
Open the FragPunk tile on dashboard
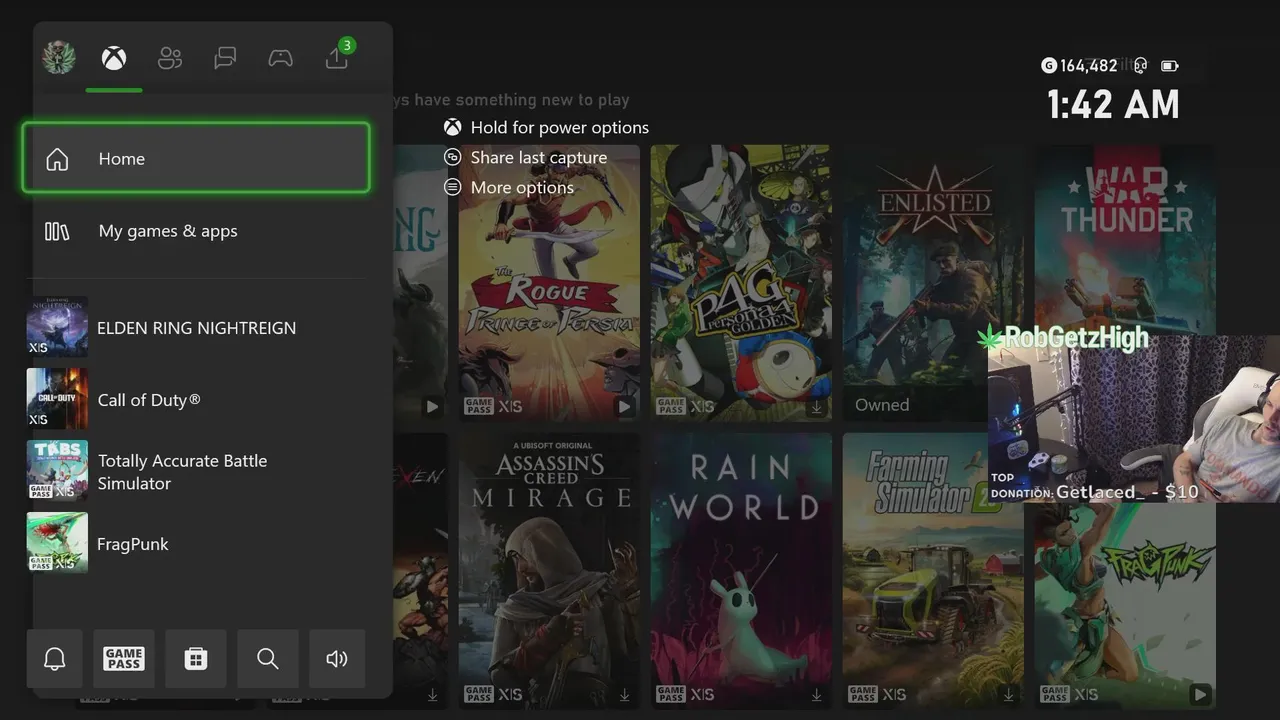(x=1125, y=606)
